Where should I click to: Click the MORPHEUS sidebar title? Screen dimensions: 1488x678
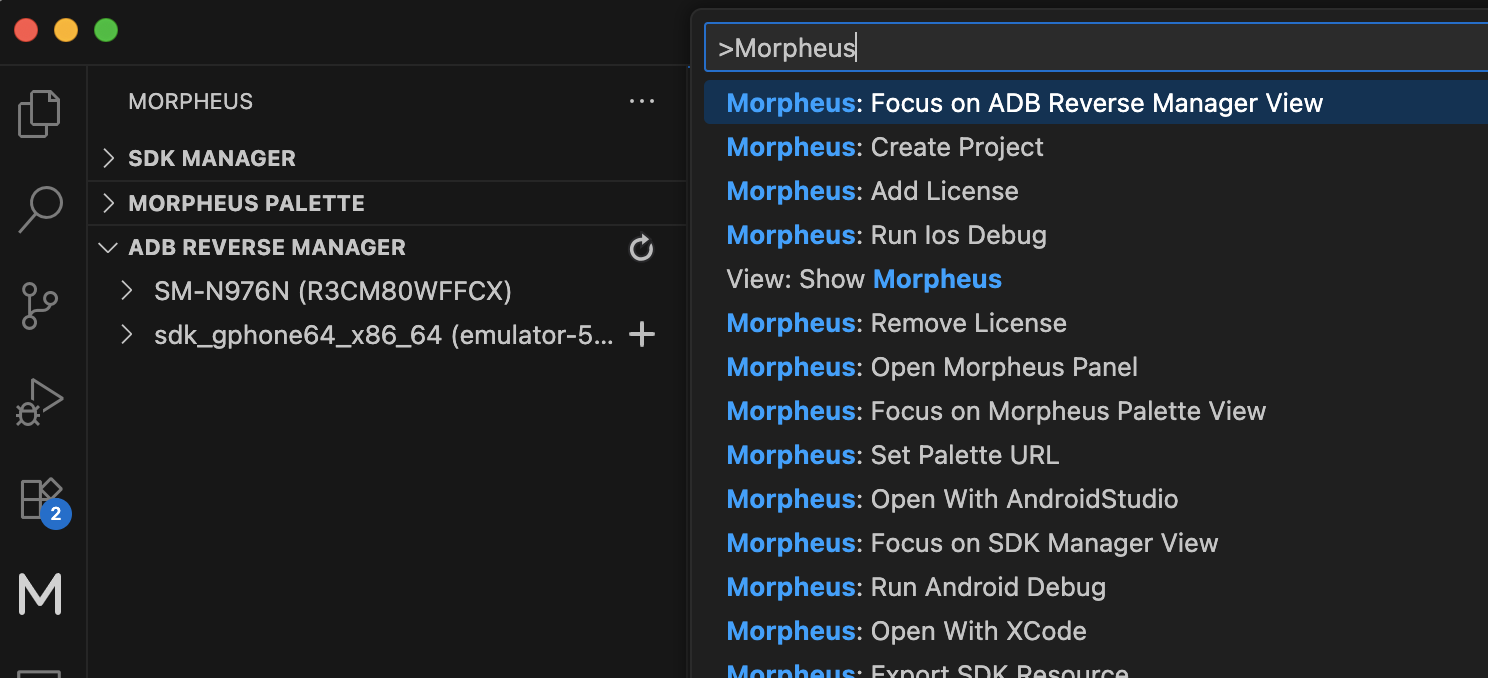click(191, 102)
